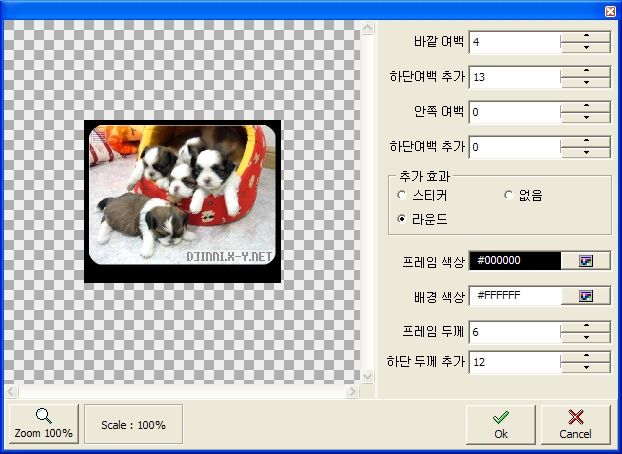Click 하단여백 추가 field below 안쪽 여백
The height and width of the screenshot is (454, 622).
pyautogui.click(x=515, y=147)
